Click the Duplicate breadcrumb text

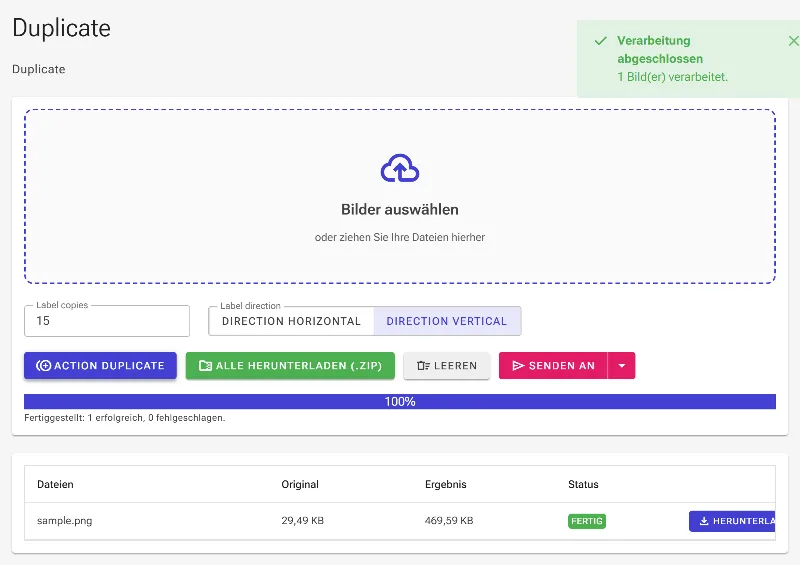click(x=39, y=69)
